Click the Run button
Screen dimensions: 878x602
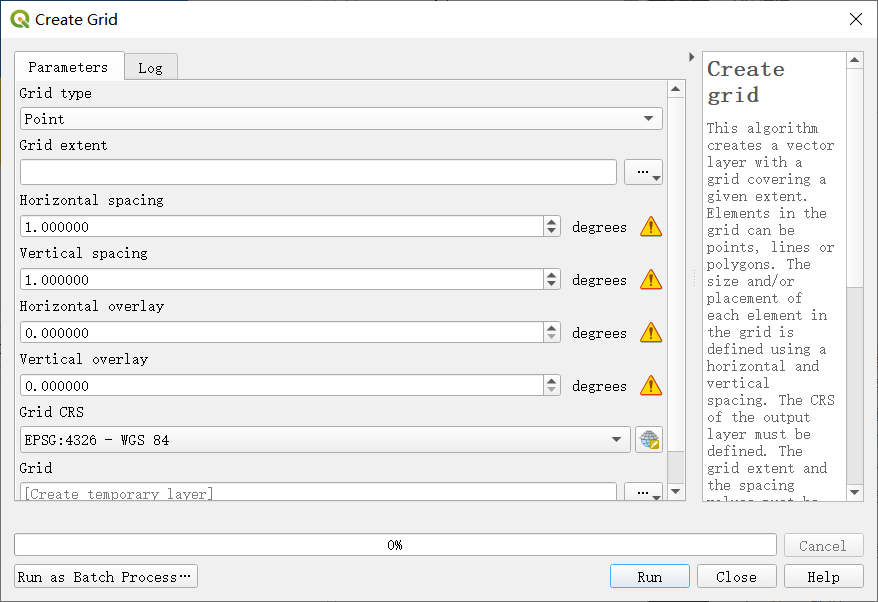point(650,576)
